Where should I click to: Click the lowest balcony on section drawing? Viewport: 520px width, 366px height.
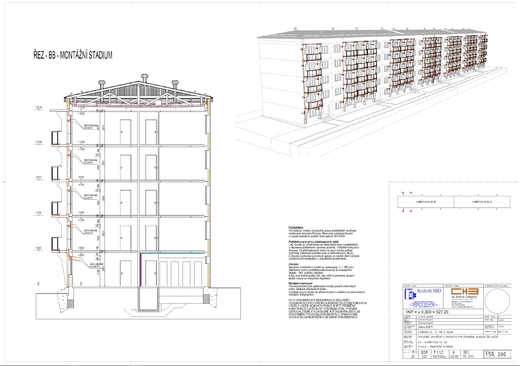click(x=55, y=244)
